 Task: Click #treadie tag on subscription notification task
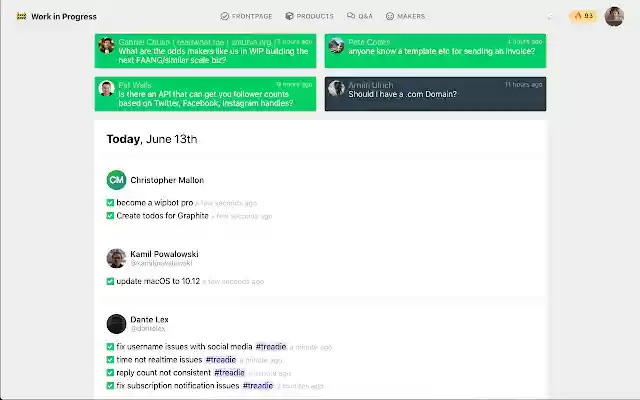click(x=258, y=385)
